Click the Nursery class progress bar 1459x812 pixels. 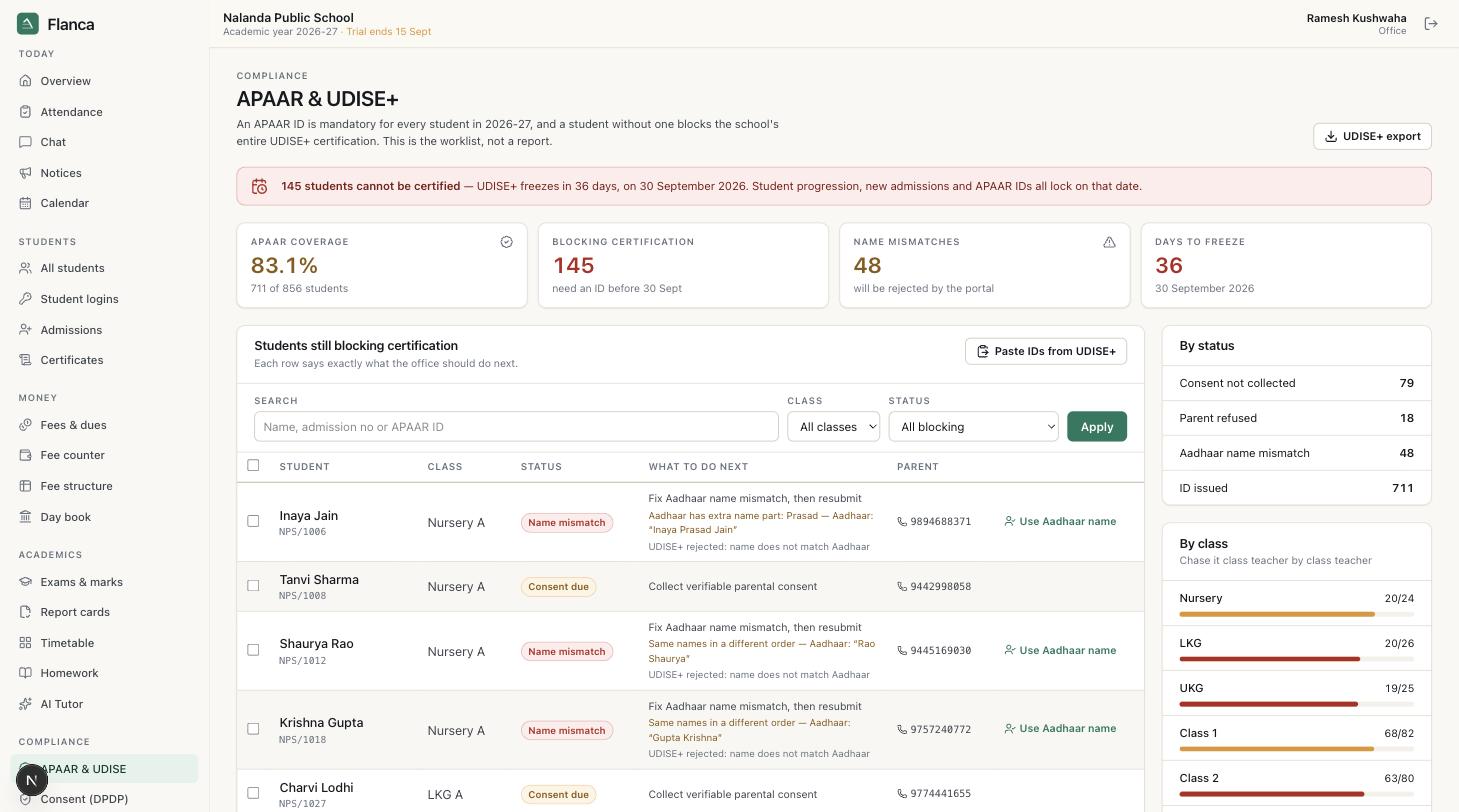tap(1296, 614)
